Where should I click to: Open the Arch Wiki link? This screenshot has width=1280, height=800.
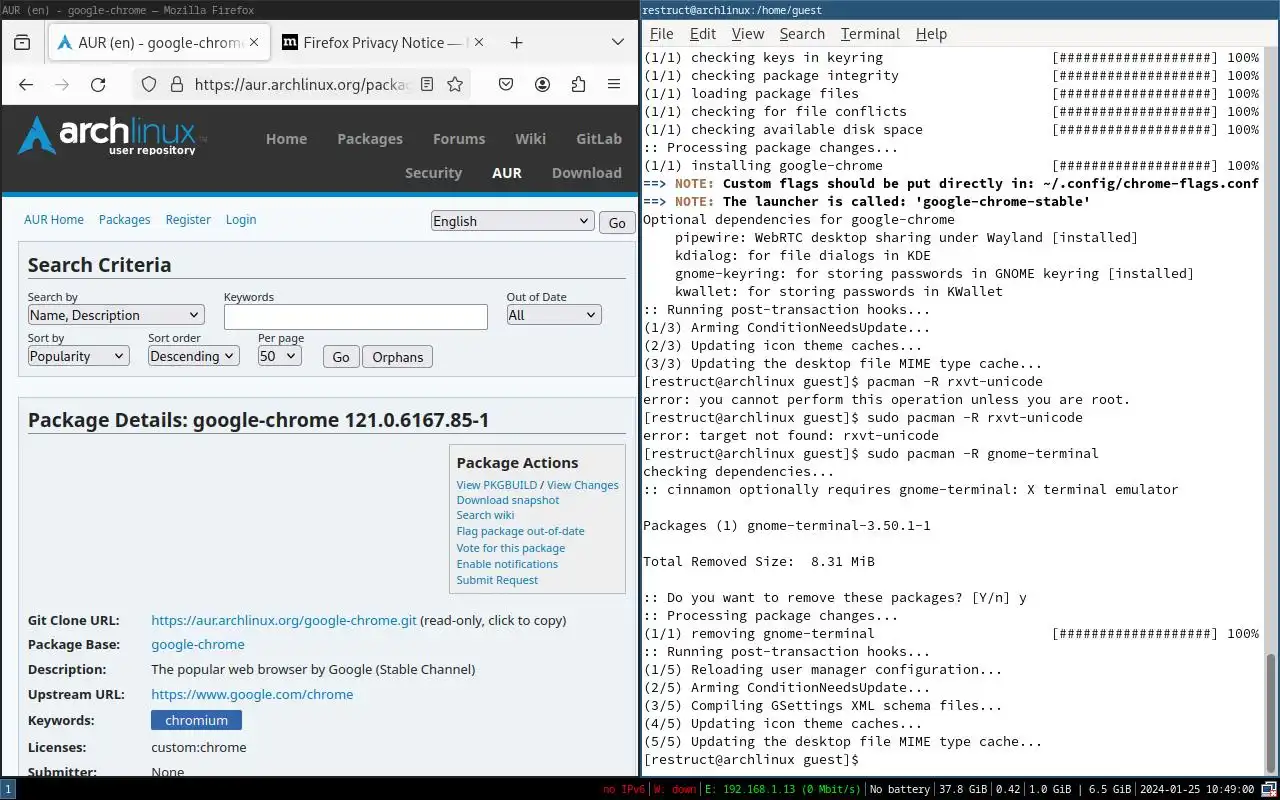pos(531,139)
